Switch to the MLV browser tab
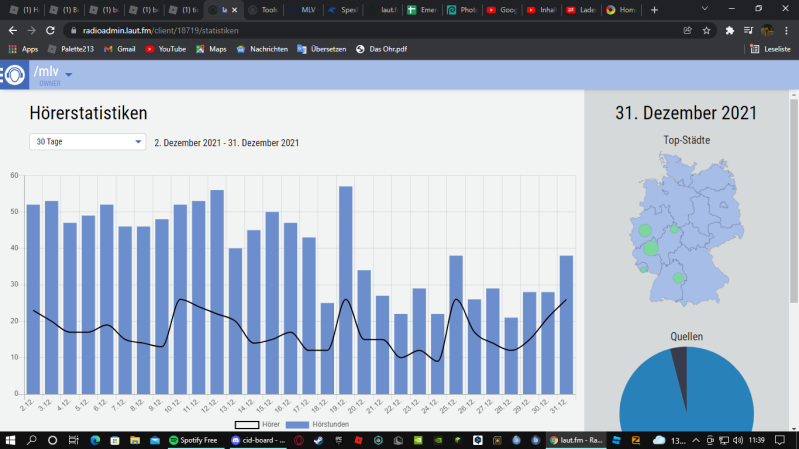The width and height of the screenshot is (799, 449). pos(304,10)
